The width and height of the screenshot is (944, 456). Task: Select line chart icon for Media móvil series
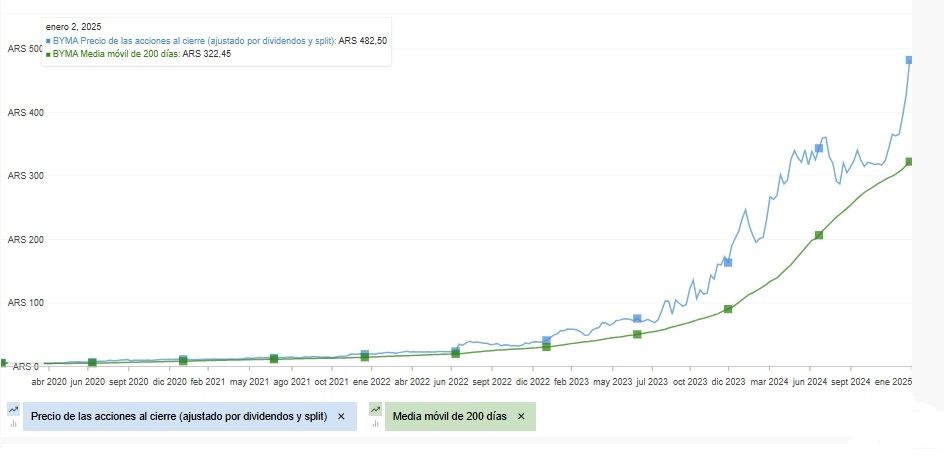click(375, 409)
